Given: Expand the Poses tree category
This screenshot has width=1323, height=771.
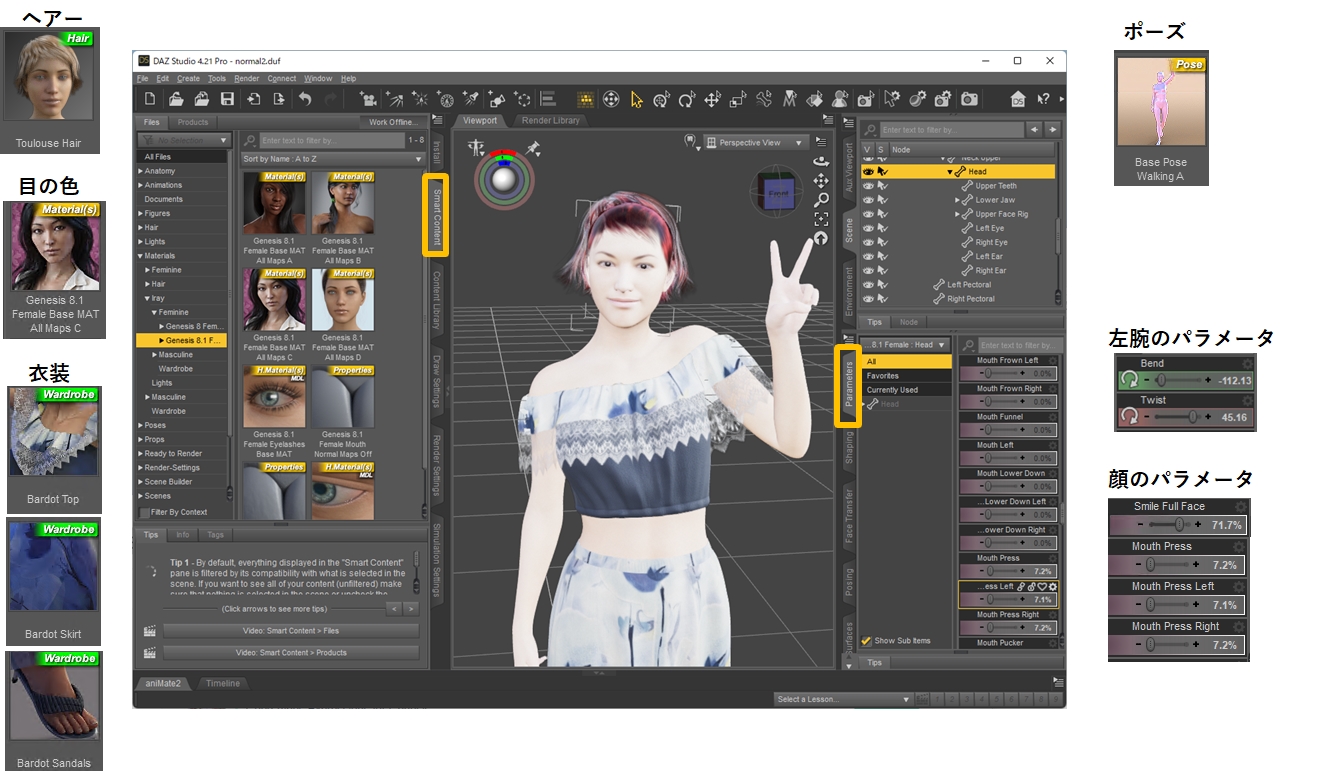Looking at the screenshot, I should tap(141, 425).
